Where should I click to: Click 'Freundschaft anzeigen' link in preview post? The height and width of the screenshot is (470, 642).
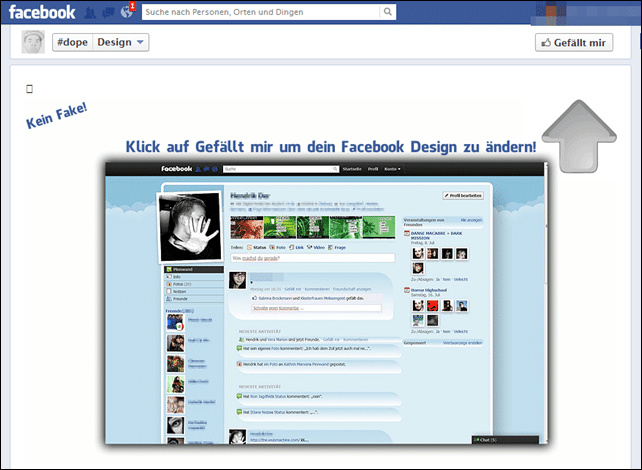[x=352, y=289]
